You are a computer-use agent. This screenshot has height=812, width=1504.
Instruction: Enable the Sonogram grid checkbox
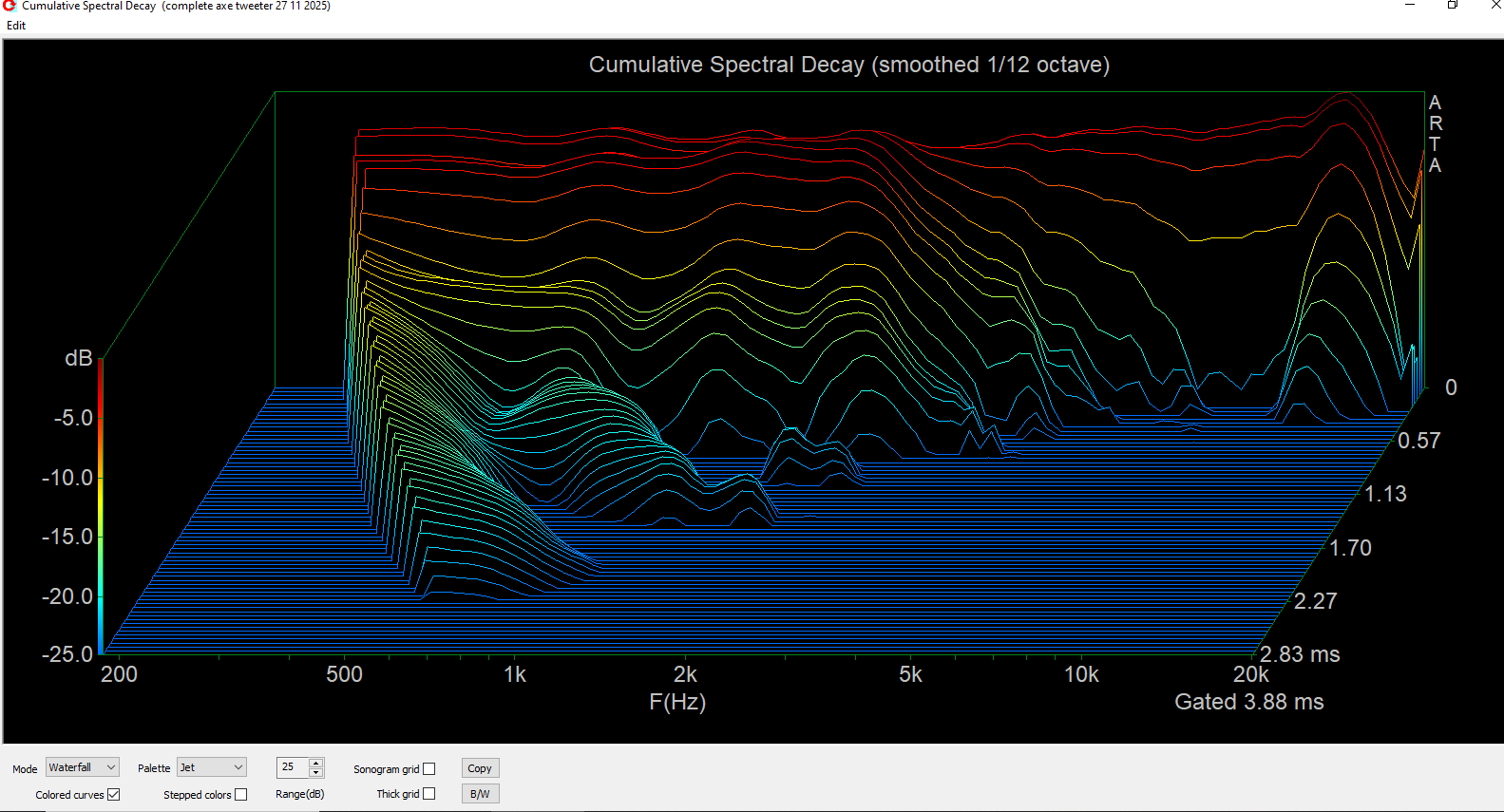(429, 769)
